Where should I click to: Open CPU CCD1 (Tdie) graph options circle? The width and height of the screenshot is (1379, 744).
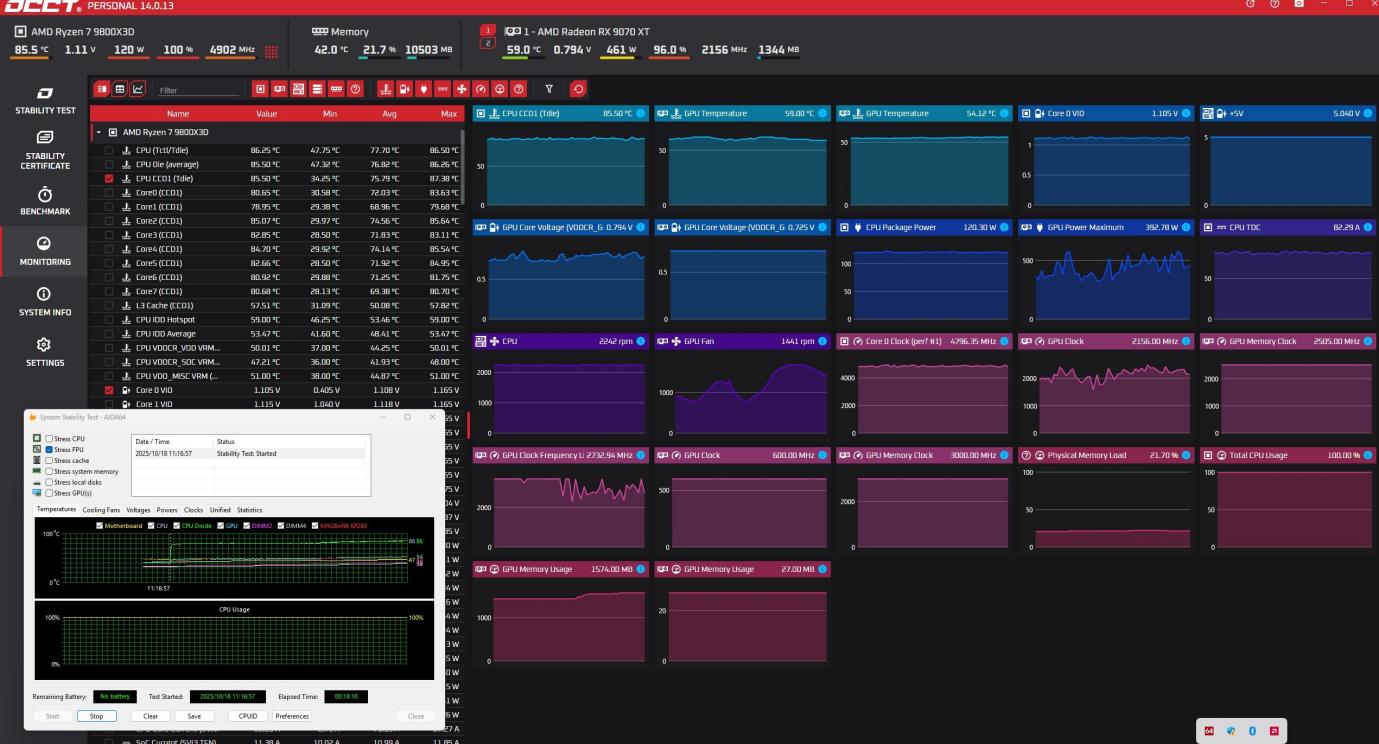click(x=641, y=114)
